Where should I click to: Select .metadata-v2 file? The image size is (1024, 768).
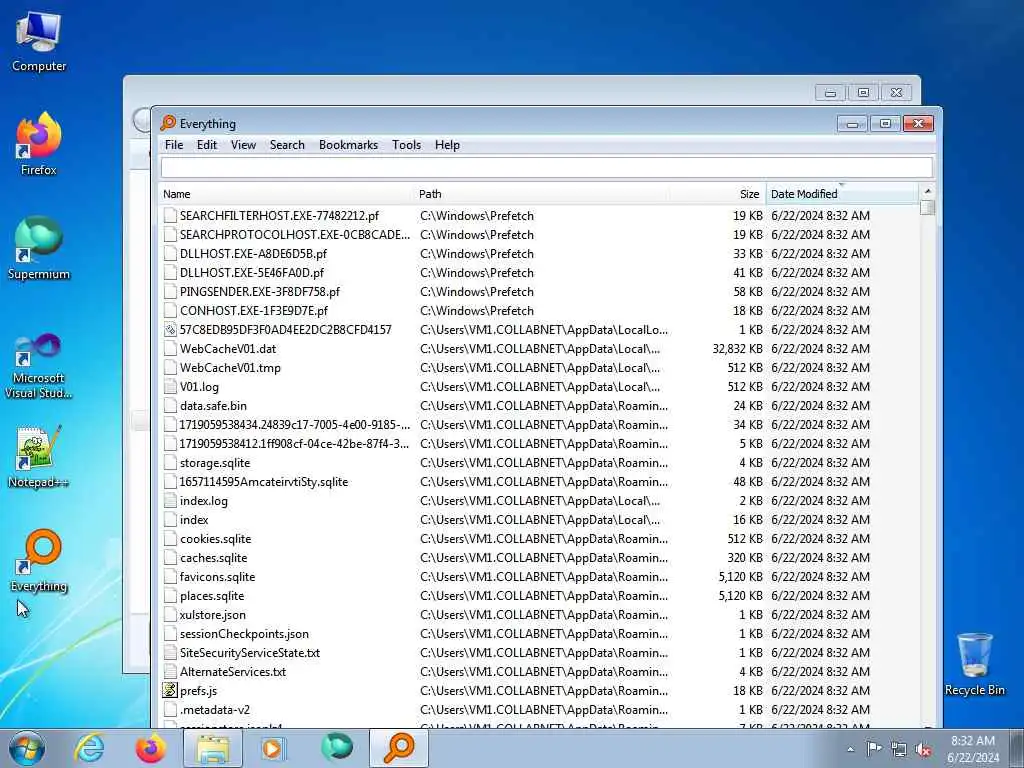point(215,709)
